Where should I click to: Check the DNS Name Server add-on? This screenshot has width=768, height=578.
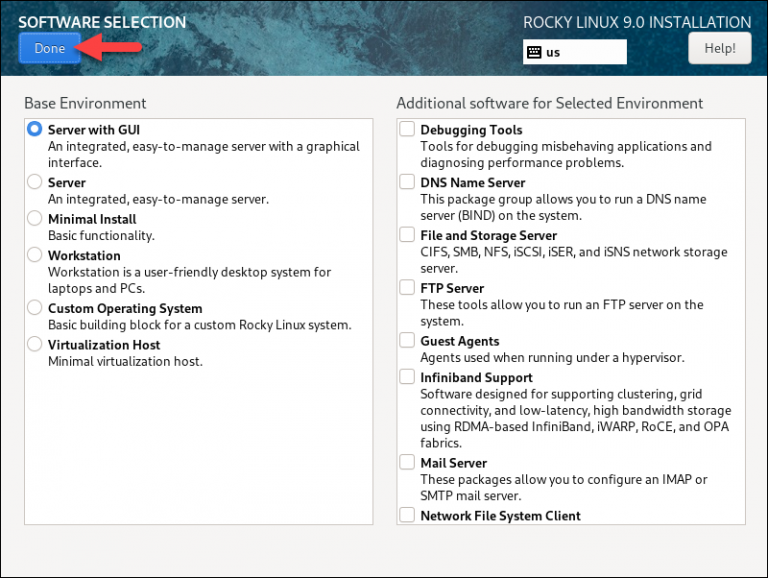click(x=407, y=182)
